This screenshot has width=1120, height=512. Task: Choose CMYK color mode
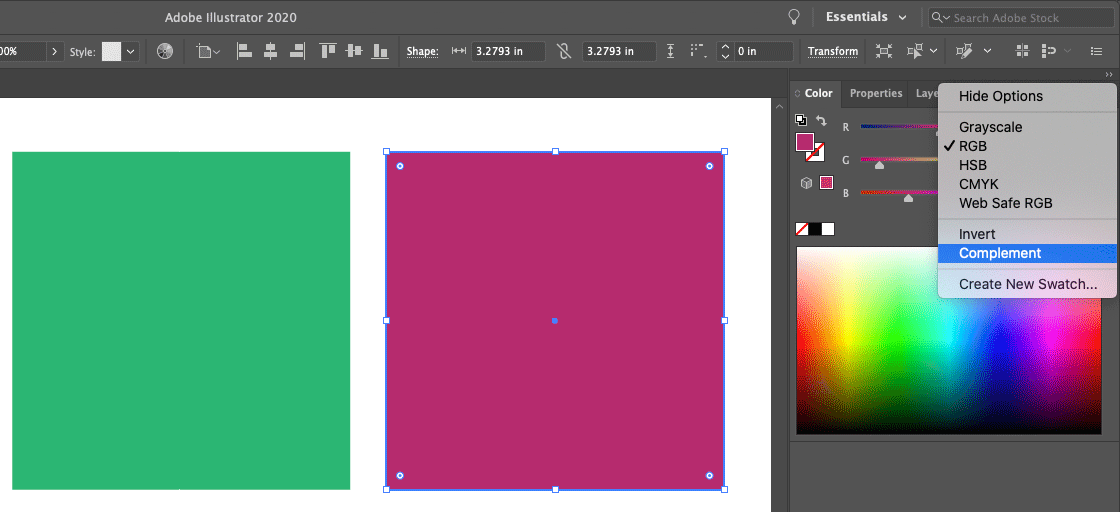coord(1026,184)
